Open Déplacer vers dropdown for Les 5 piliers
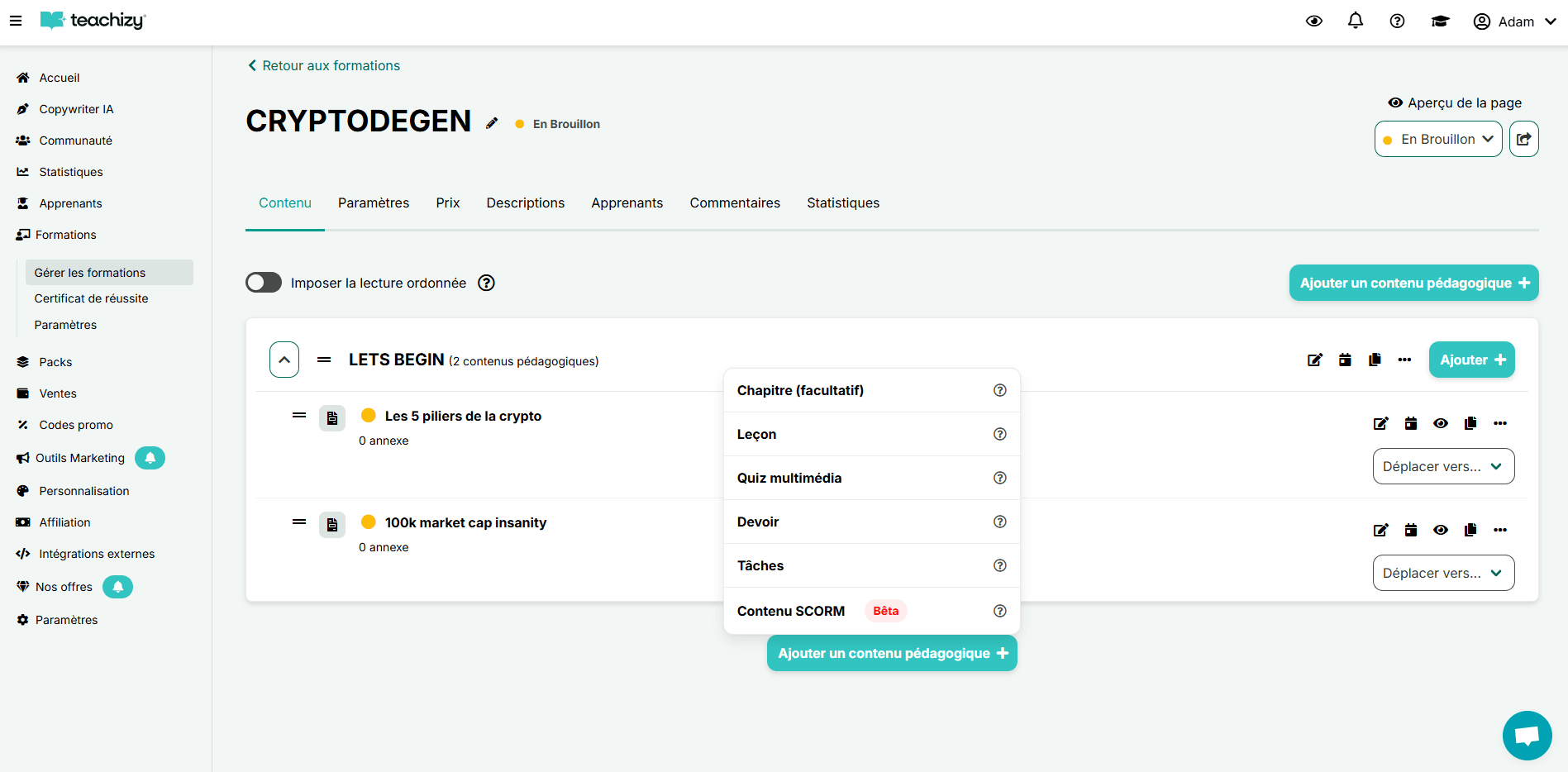The image size is (1568, 772). click(1442, 466)
